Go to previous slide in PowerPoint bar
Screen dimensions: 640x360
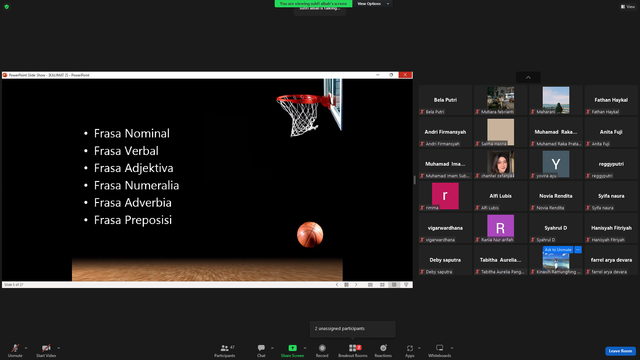pos(337,285)
